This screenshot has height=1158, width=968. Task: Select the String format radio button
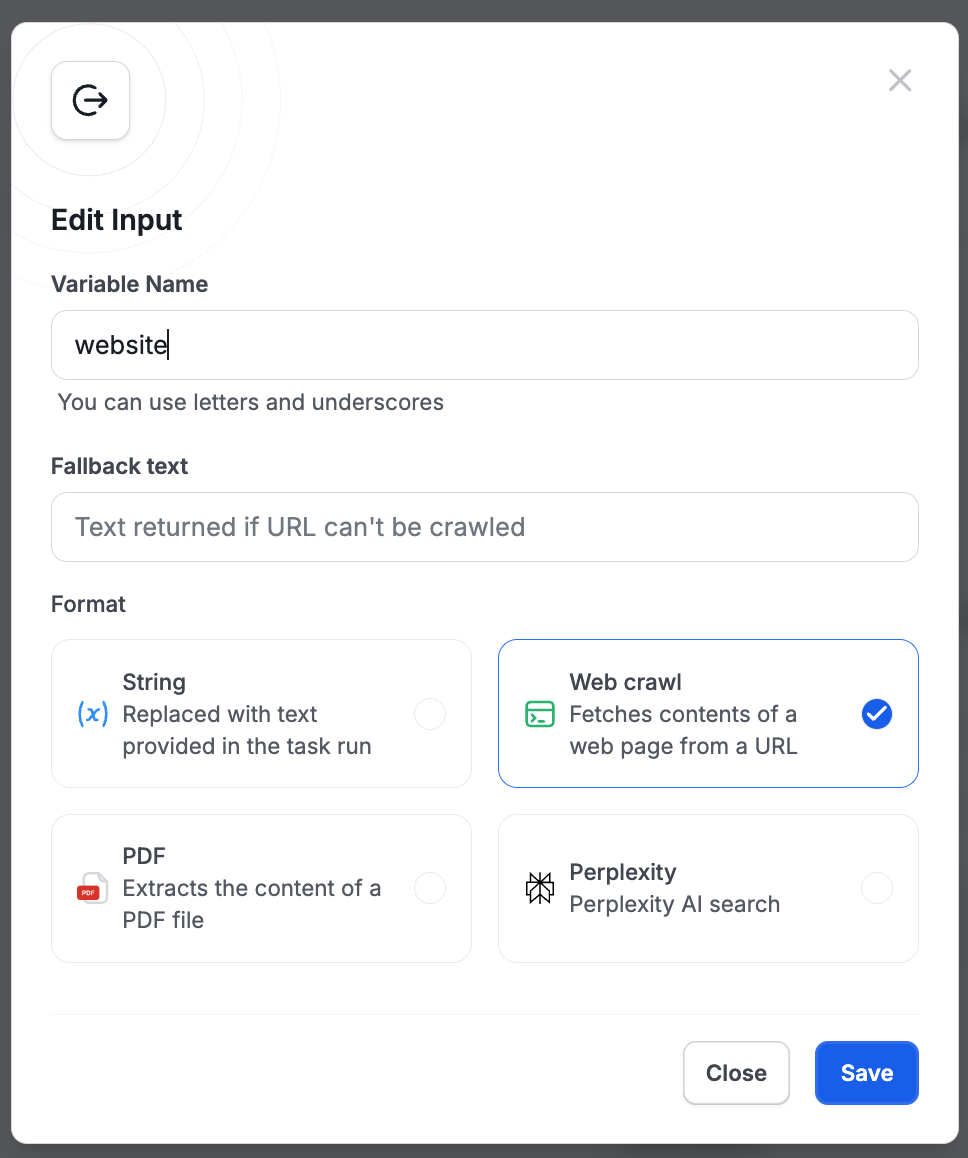tap(430, 714)
